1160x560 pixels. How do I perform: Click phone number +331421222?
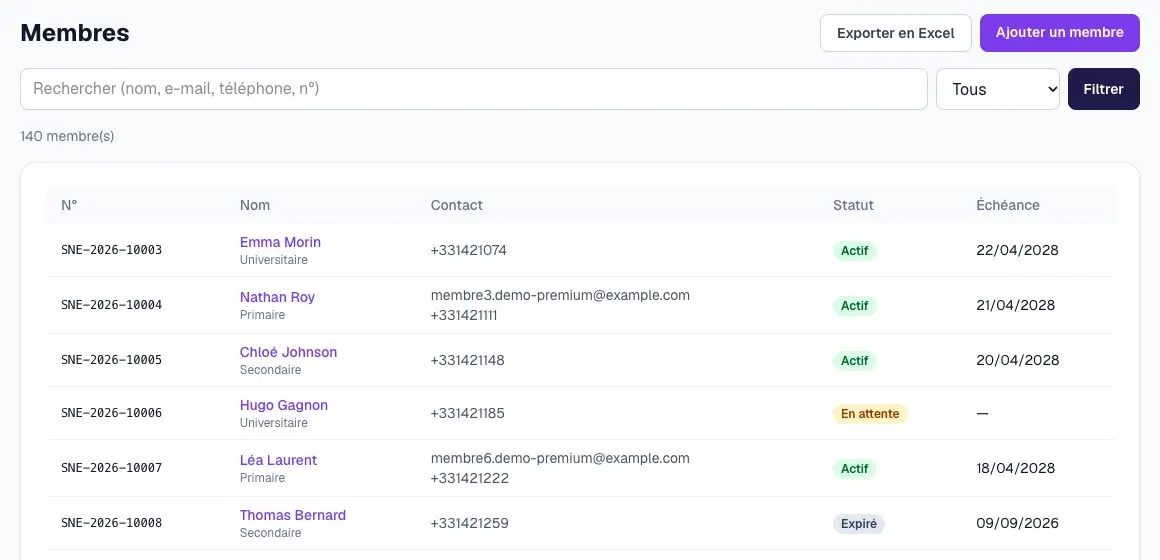[x=470, y=478]
